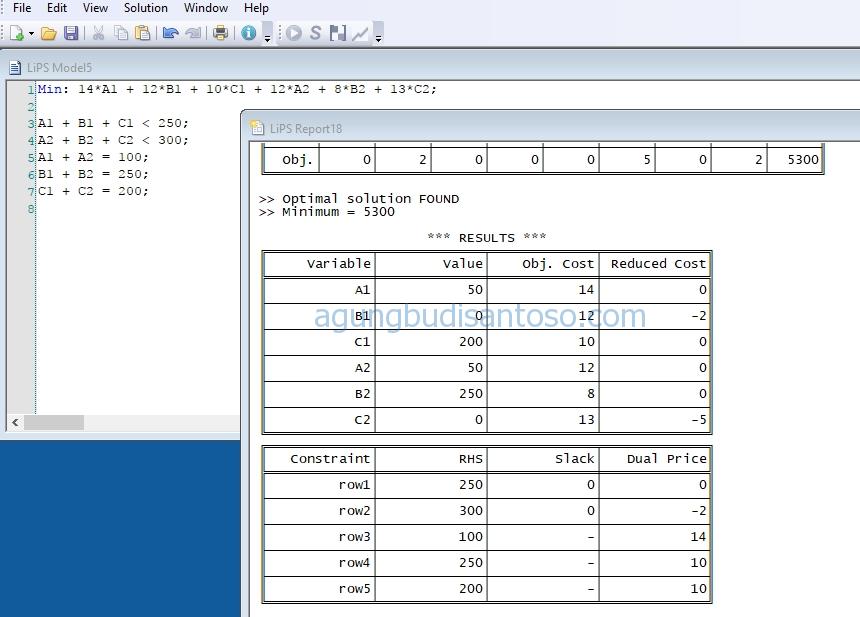This screenshot has width=860, height=617.
Task: Click the 'Reduced Cost' column header
Action: click(x=654, y=264)
